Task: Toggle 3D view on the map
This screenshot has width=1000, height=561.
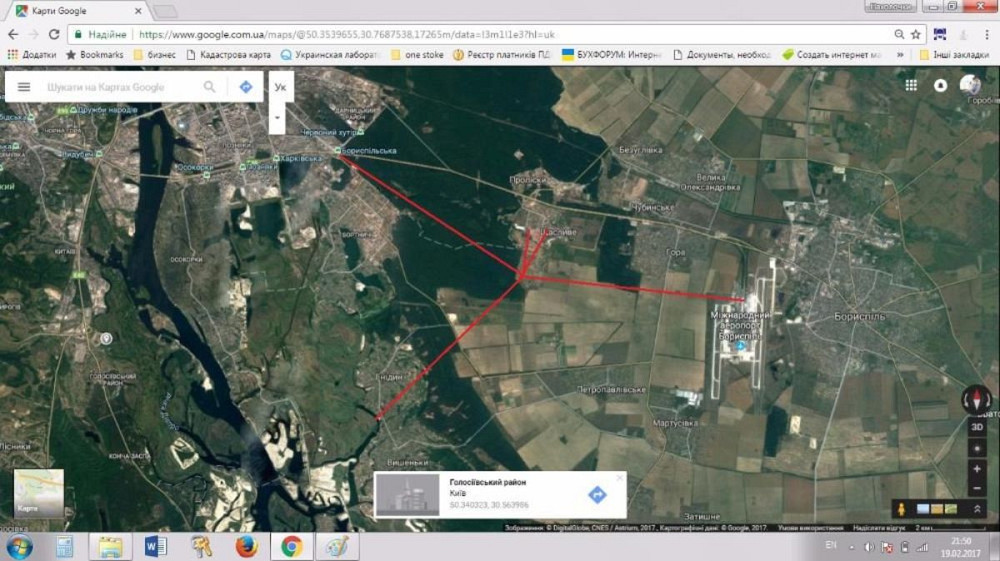Action: 977,426
